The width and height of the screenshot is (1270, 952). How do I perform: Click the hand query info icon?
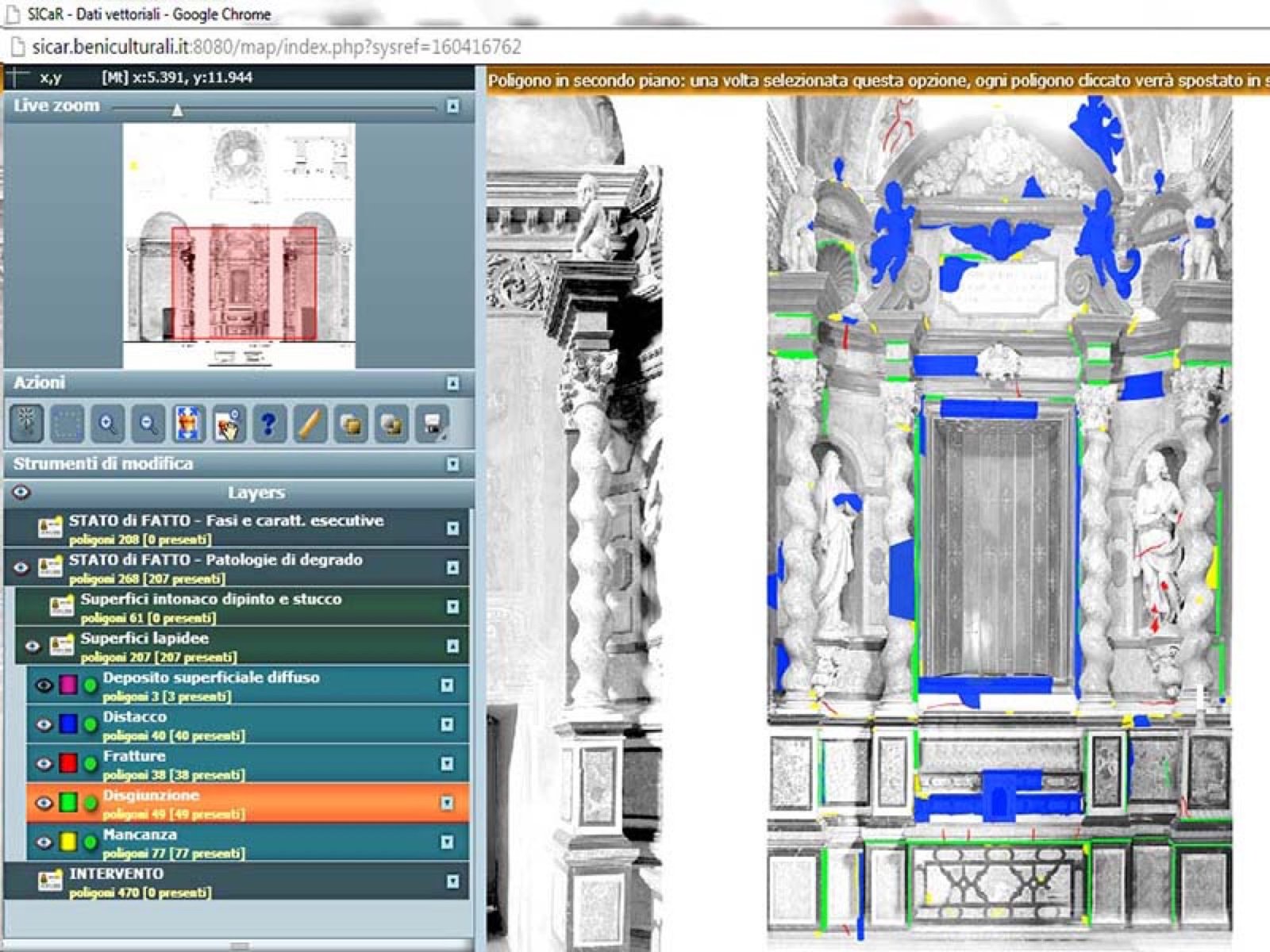(x=229, y=424)
